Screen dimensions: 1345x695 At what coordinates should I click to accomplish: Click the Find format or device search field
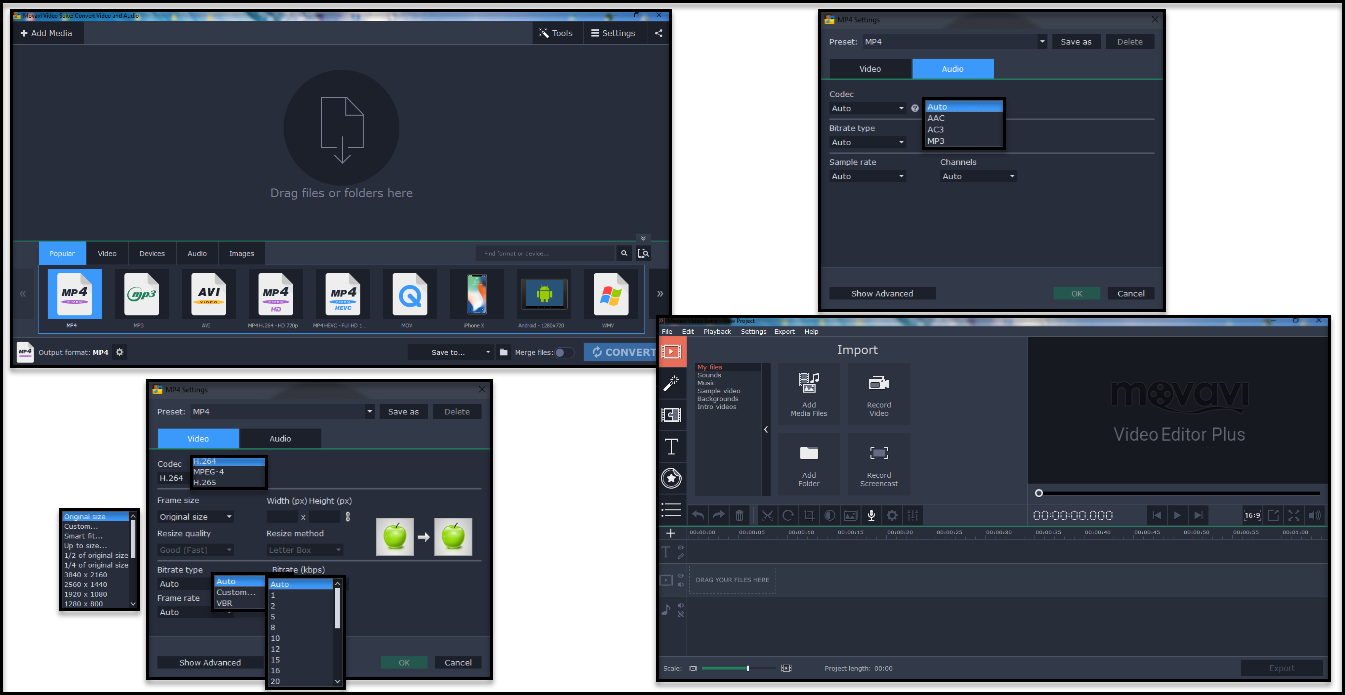tap(545, 253)
